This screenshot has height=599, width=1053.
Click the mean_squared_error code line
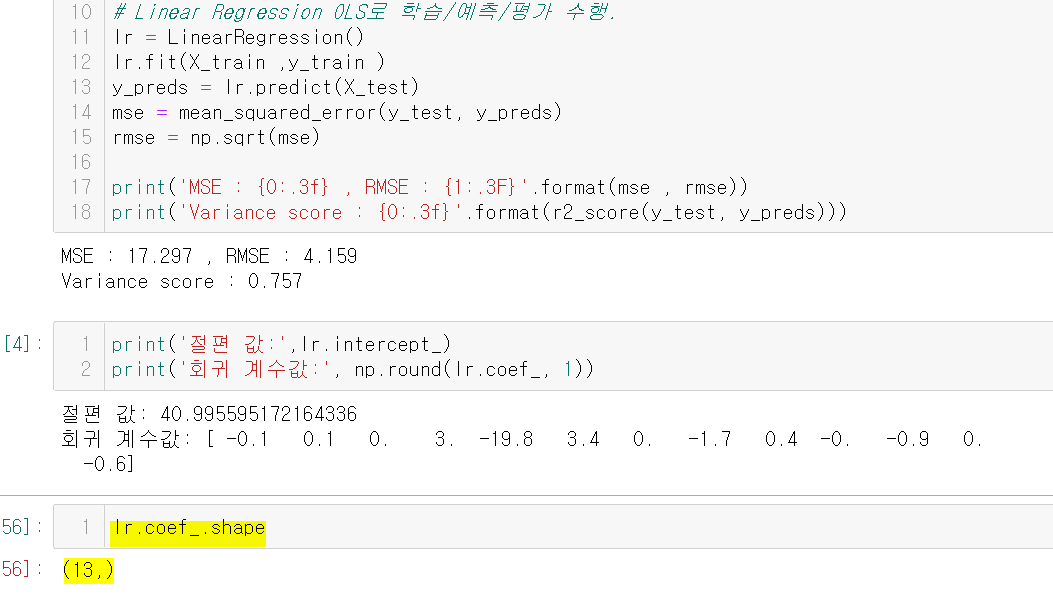337,112
